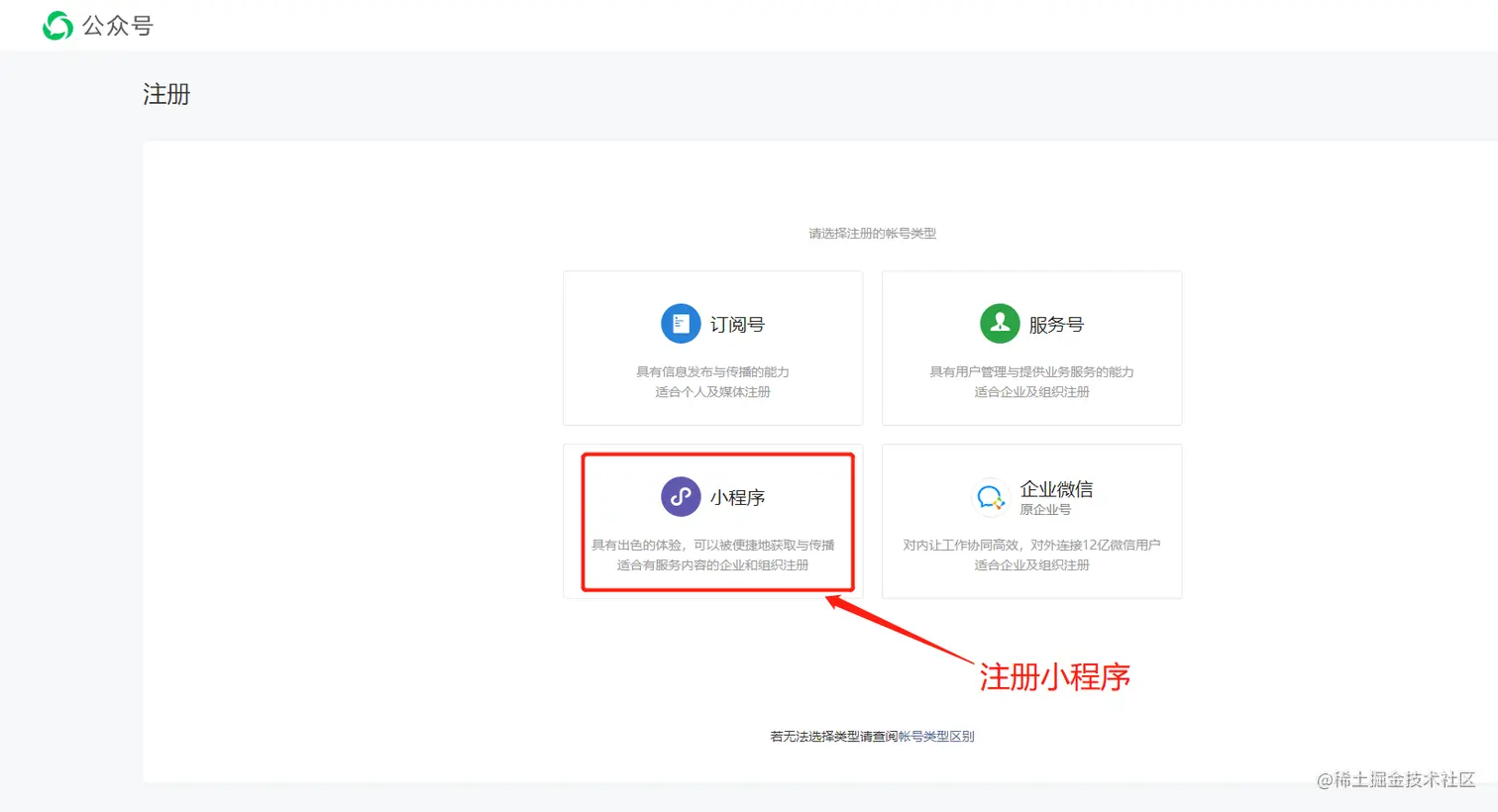1498x812 pixels.
Task: Select the 订阅号 account type title
Action: coord(738,325)
